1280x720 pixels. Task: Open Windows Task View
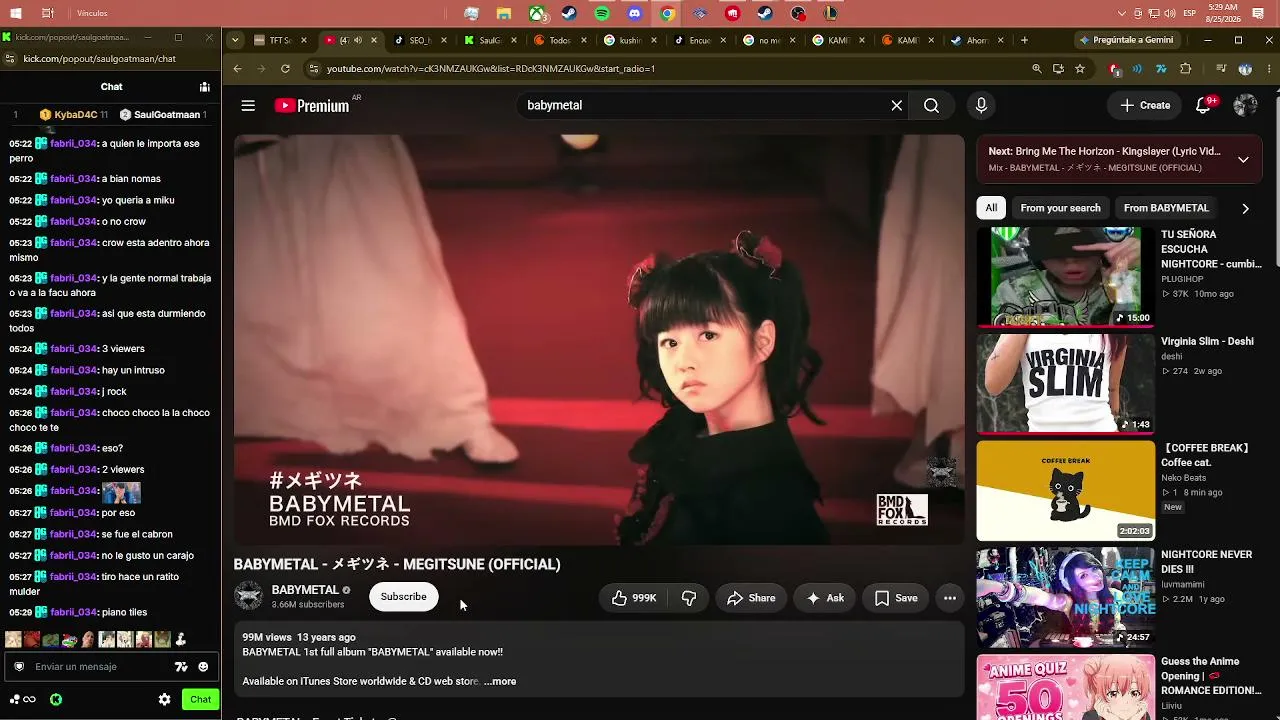48,13
